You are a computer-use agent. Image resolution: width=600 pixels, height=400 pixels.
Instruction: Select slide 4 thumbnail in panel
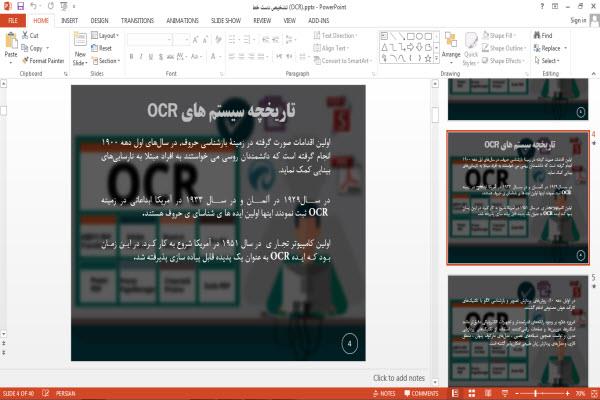(x=518, y=198)
